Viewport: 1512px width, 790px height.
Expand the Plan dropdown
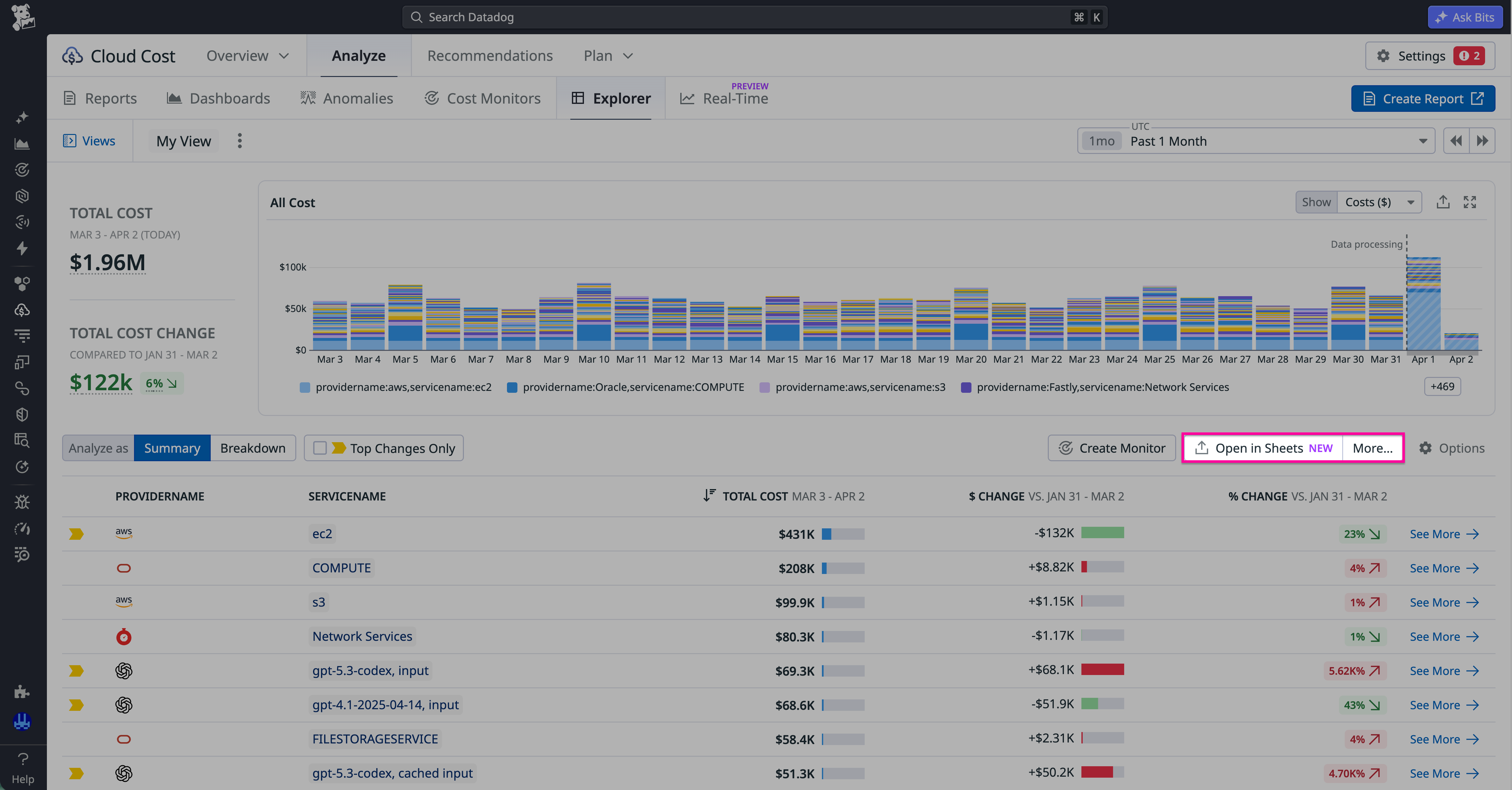coord(609,56)
